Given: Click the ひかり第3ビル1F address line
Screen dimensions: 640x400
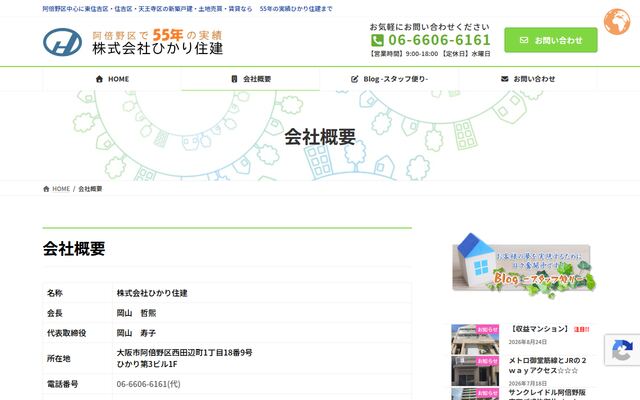Looking at the screenshot, I should (x=147, y=364).
